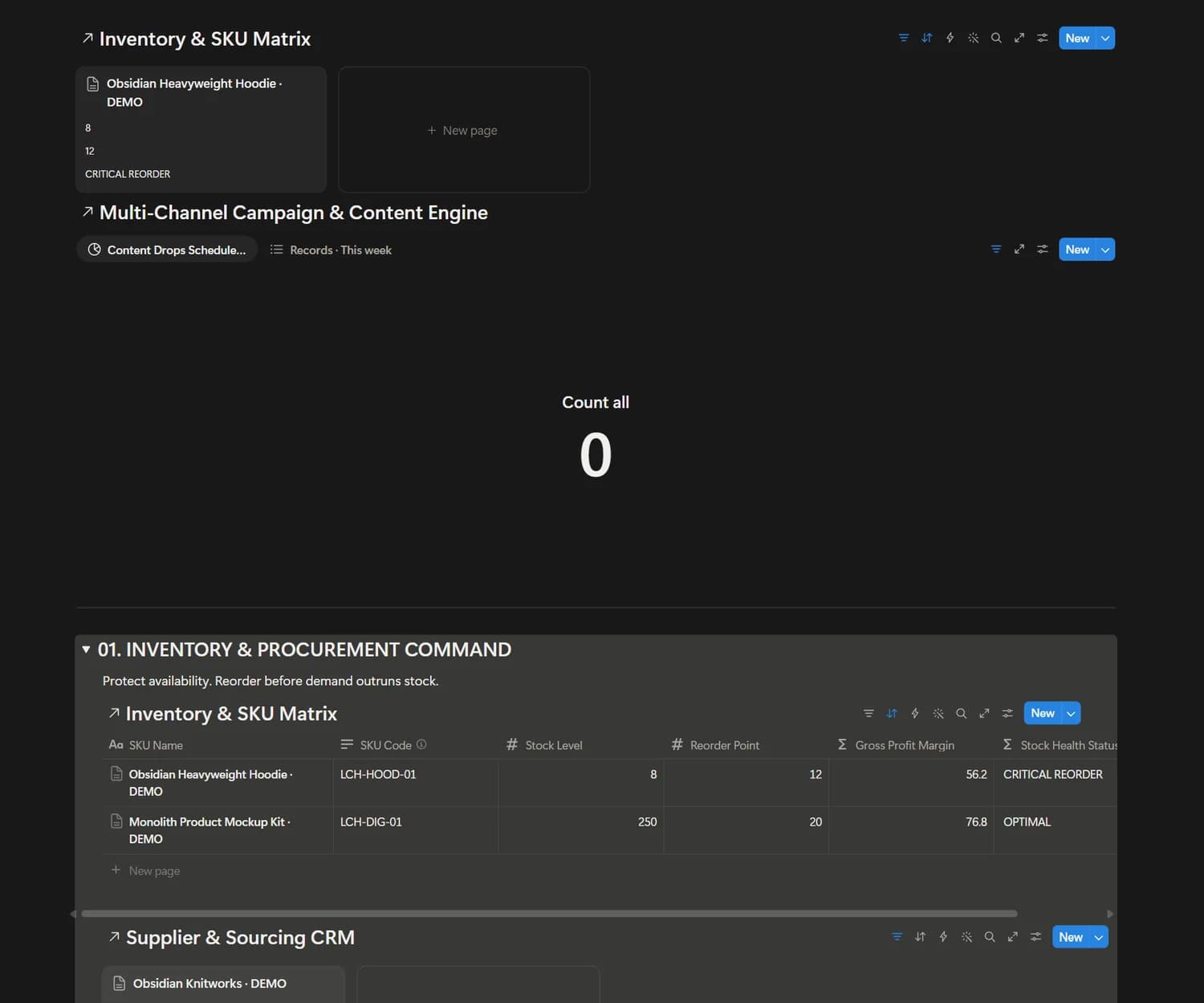Open Inventory & SKU Matrix link in toggle section
The image size is (1204, 1003).
pyautogui.click(x=231, y=713)
